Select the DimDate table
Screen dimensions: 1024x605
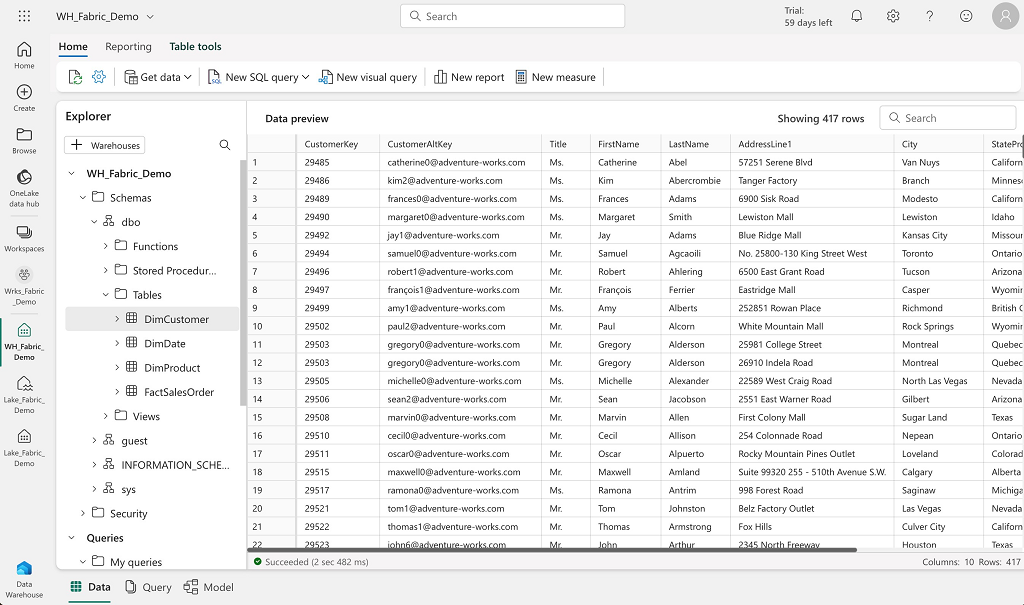tap(165, 344)
